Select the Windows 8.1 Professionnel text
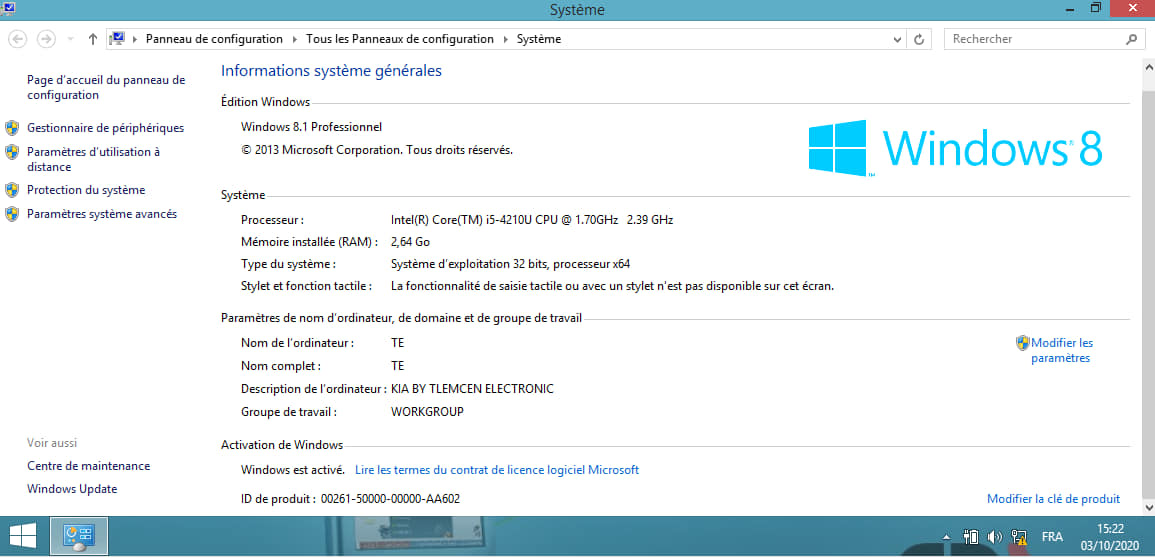Screen dimensions: 1155x558 (x=312, y=127)
